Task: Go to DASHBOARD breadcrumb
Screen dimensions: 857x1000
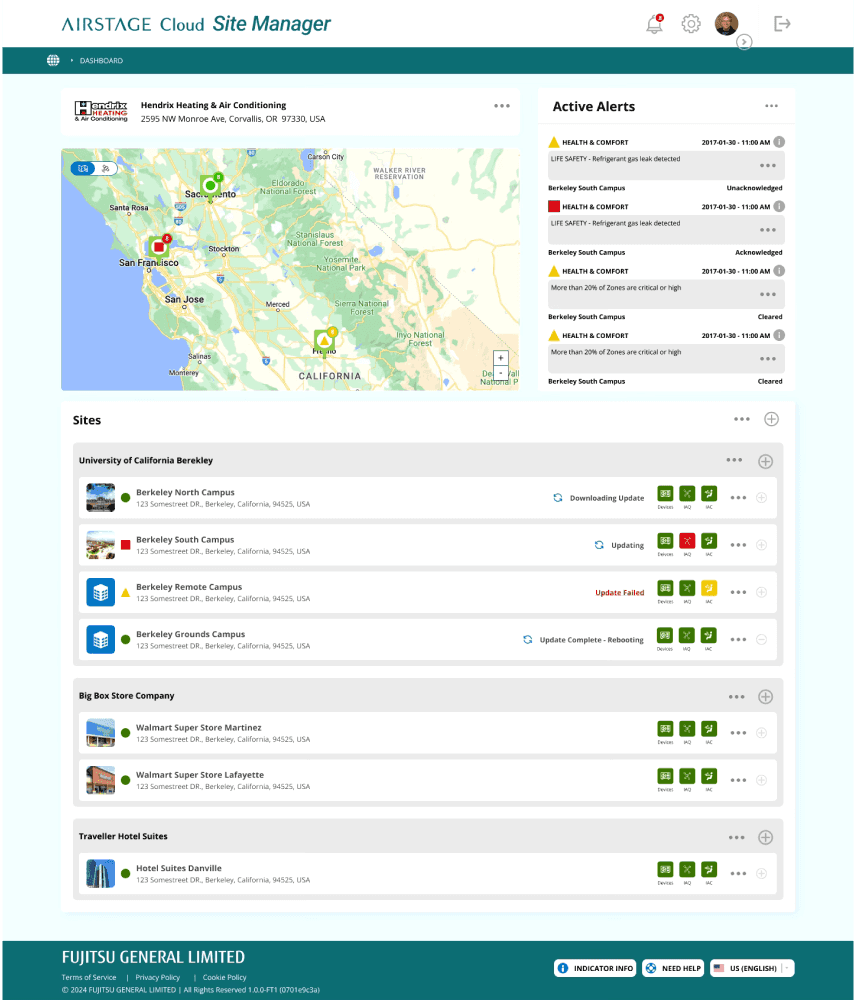Action: point(101,61)
